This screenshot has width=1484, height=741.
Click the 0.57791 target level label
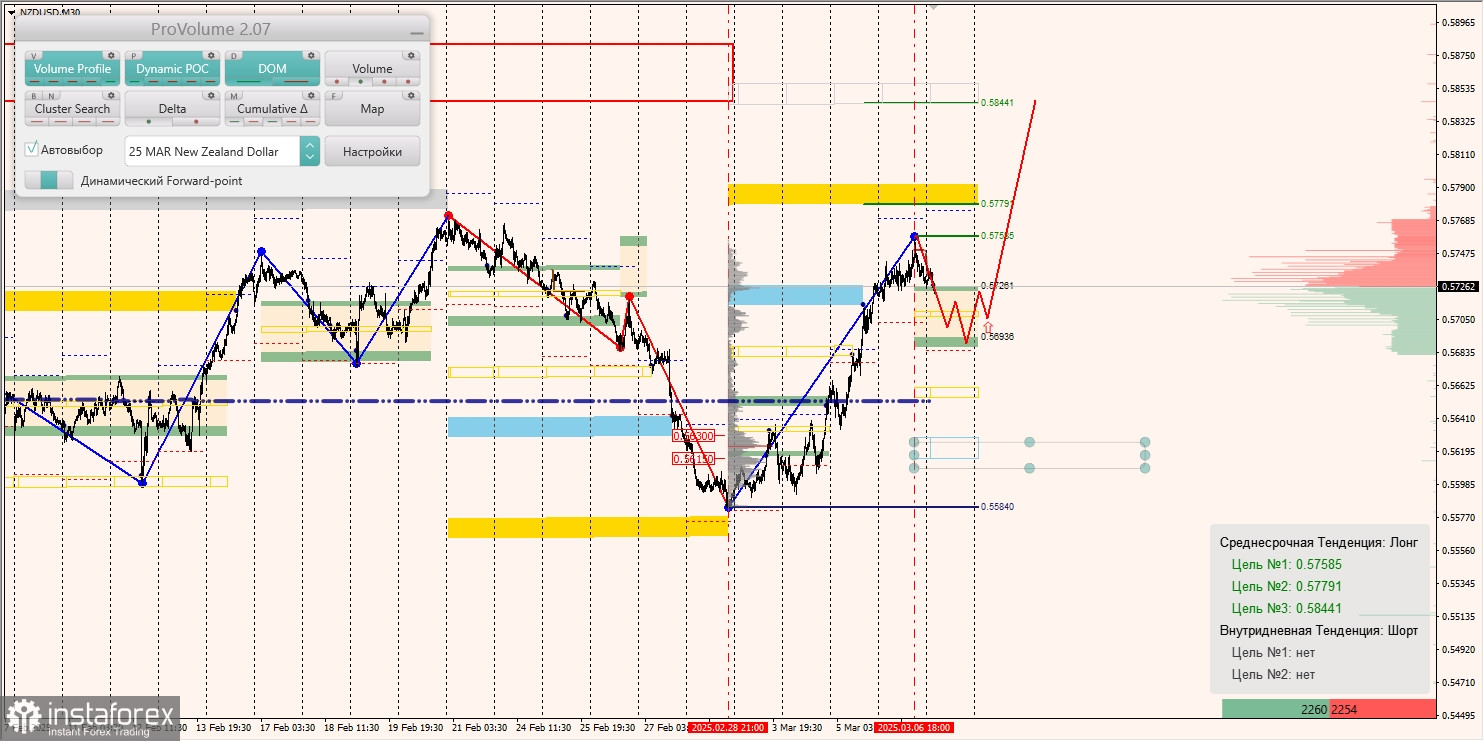coord(997,203)
